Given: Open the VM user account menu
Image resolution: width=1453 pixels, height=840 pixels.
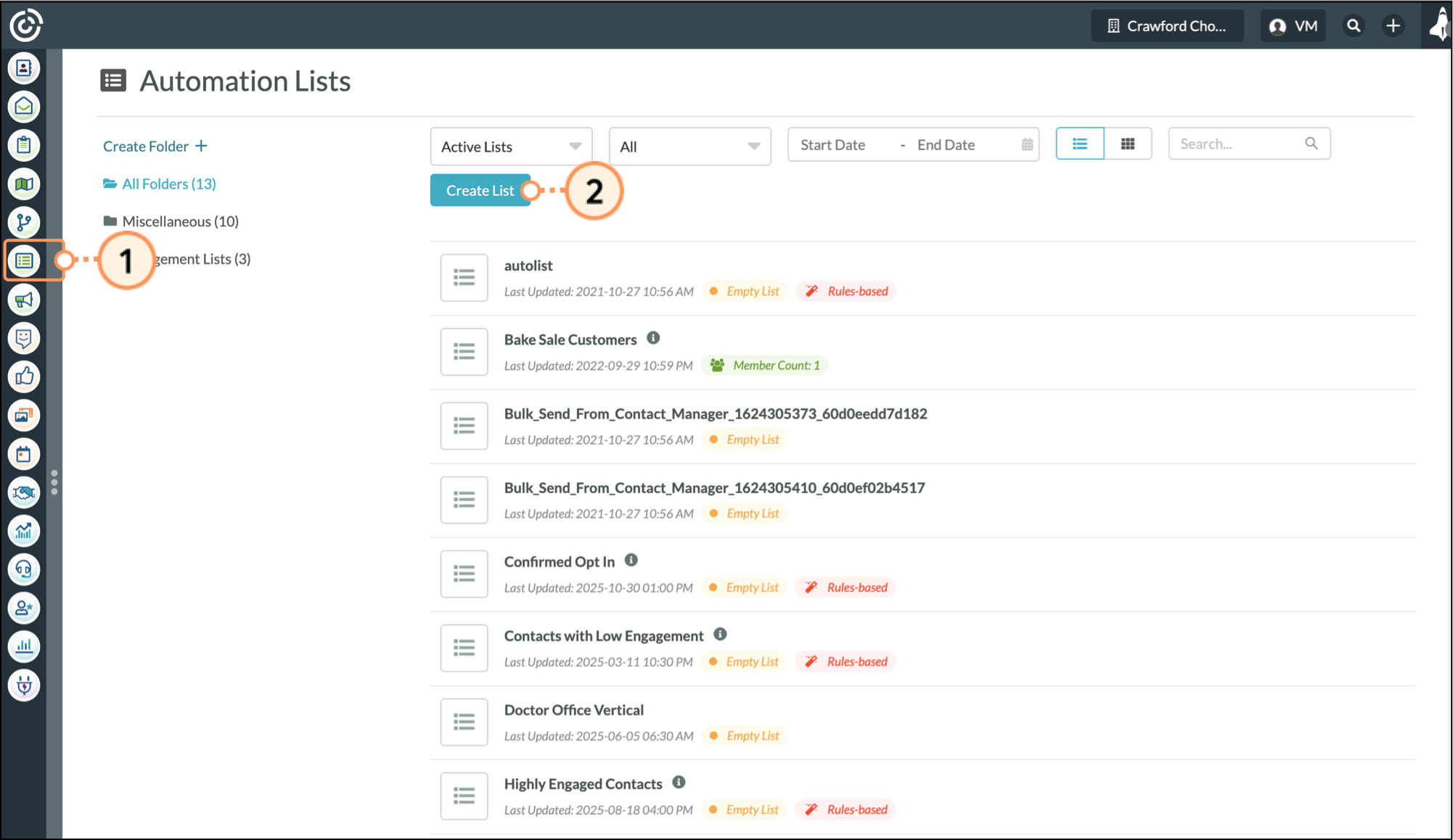Looking at the screenshot, I should [x=1293, y=26].
